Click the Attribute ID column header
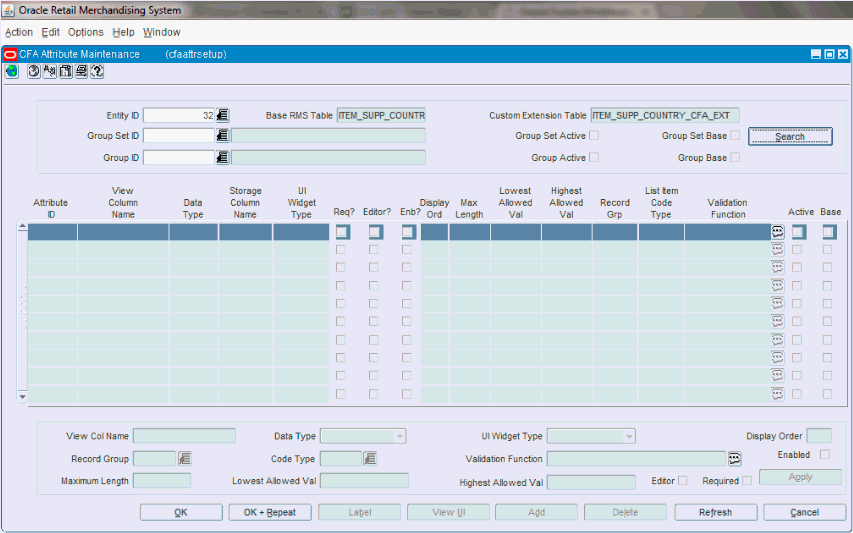Screen dimensions: 853x533 (51, 208)
